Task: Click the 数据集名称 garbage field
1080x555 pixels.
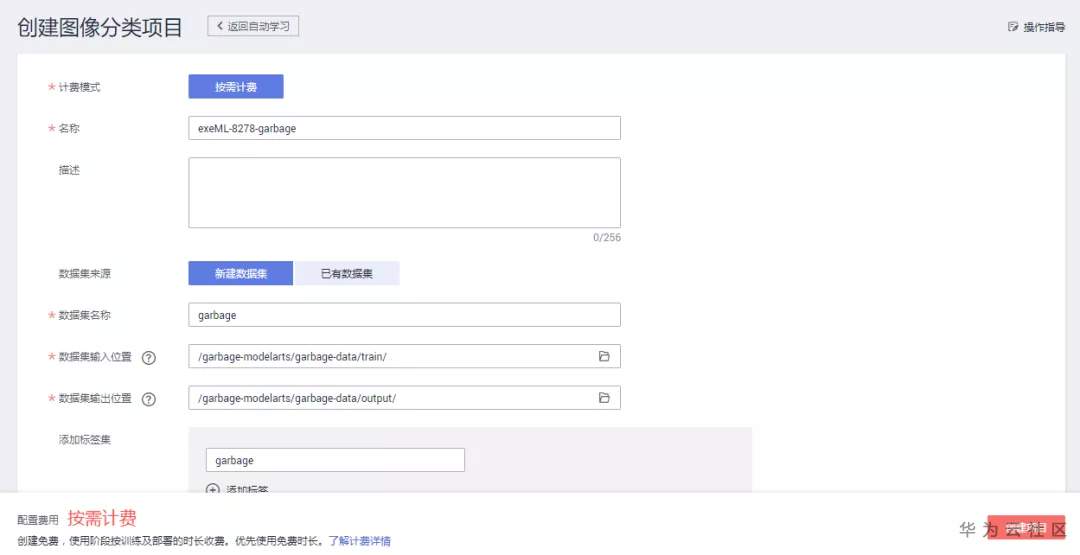Action: point(404,315)
